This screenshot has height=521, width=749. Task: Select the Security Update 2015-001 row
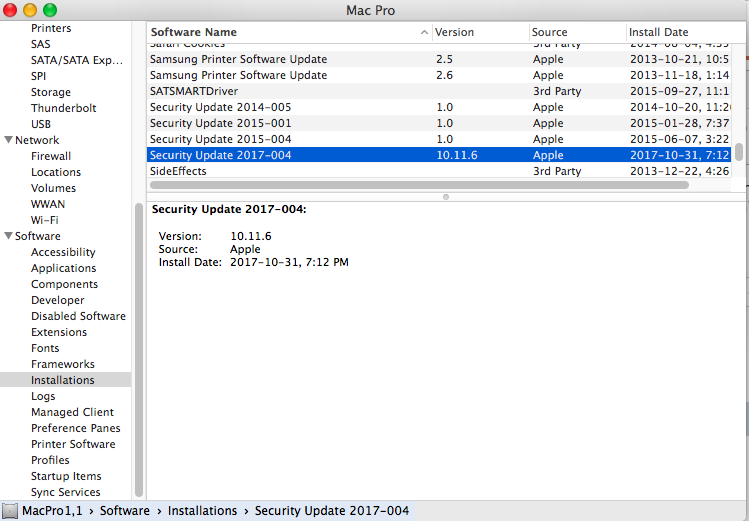[x=439, y=123]
